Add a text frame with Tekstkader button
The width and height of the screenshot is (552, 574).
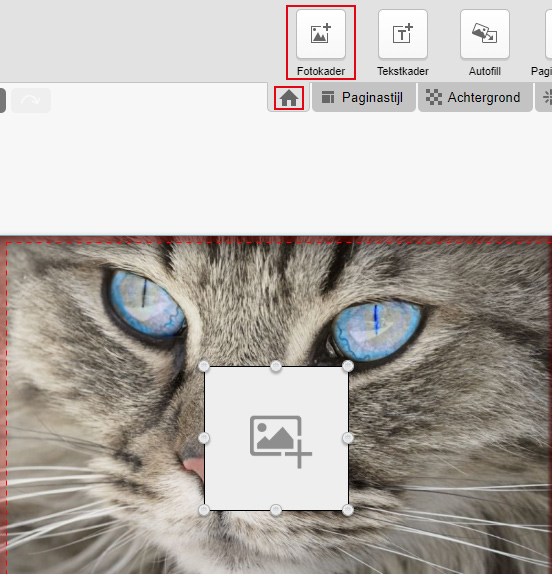click(403, 34)
